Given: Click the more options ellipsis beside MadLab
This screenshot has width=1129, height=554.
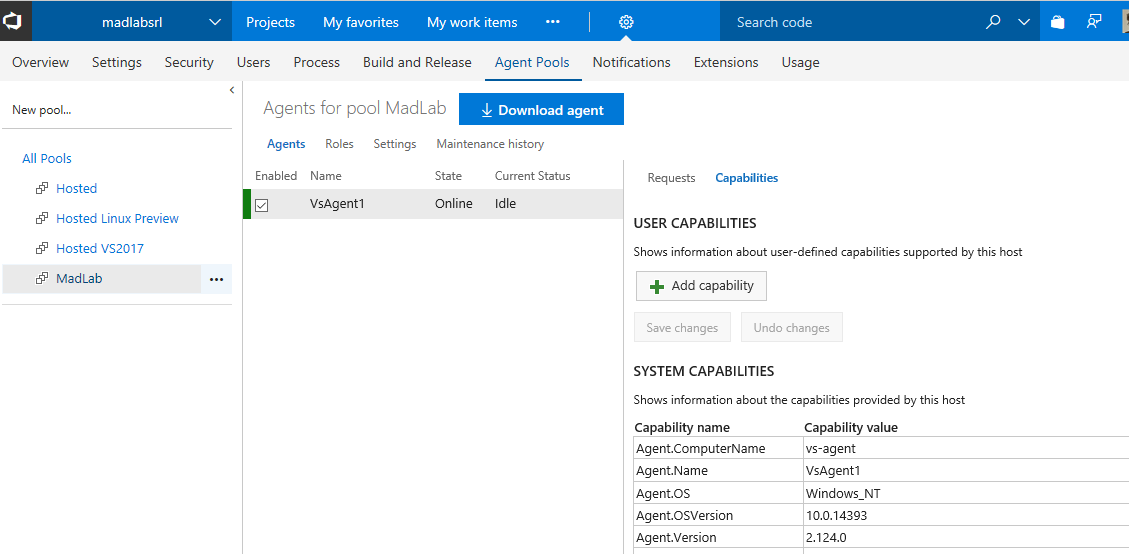Looking at the screenshot, I should 216,279.
